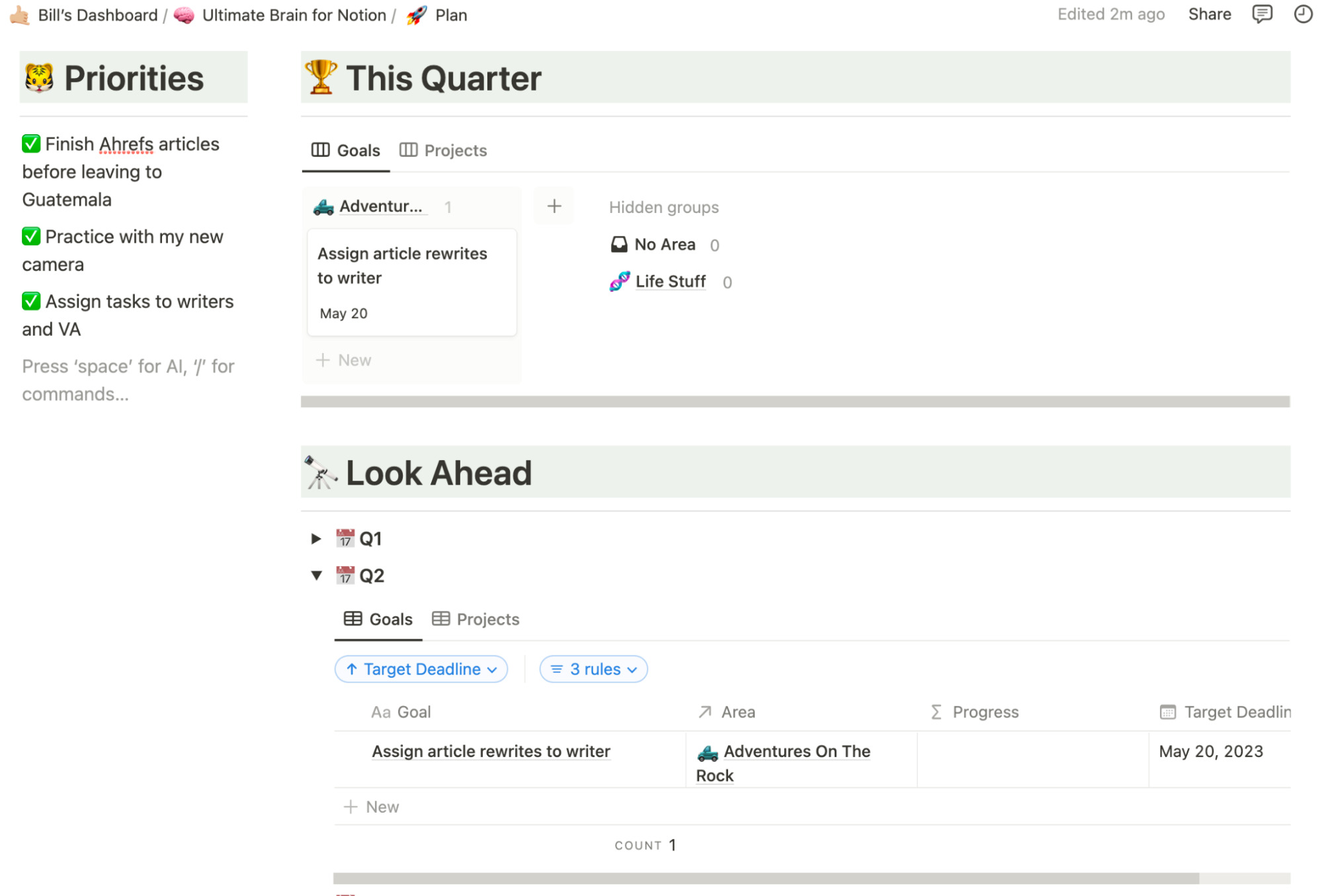Expand the Q1 section
Image resolution: width=1322 pixels, height=896 pixels.
coord(315,538)
